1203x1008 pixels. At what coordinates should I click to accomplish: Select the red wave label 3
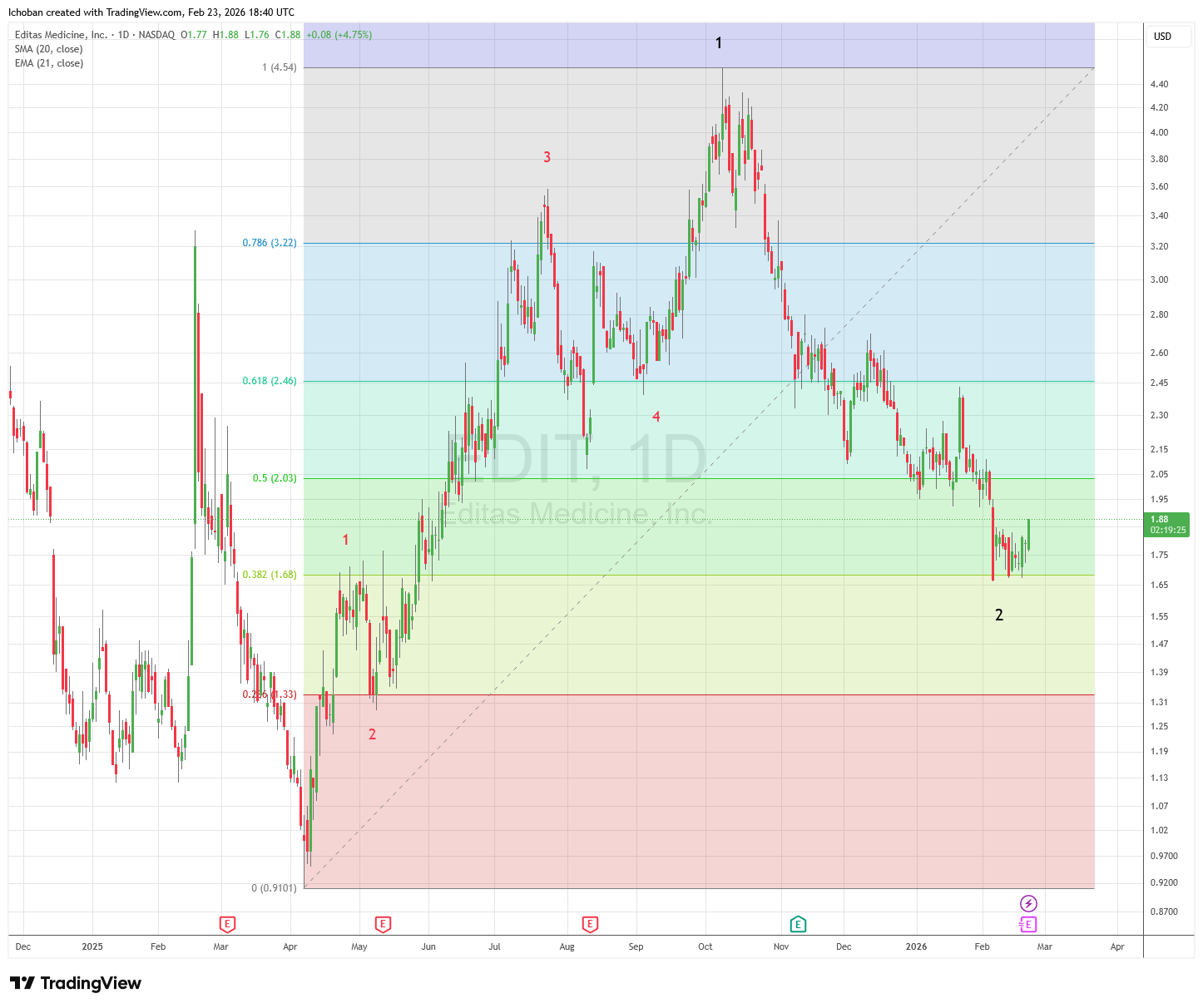point(547,157)
